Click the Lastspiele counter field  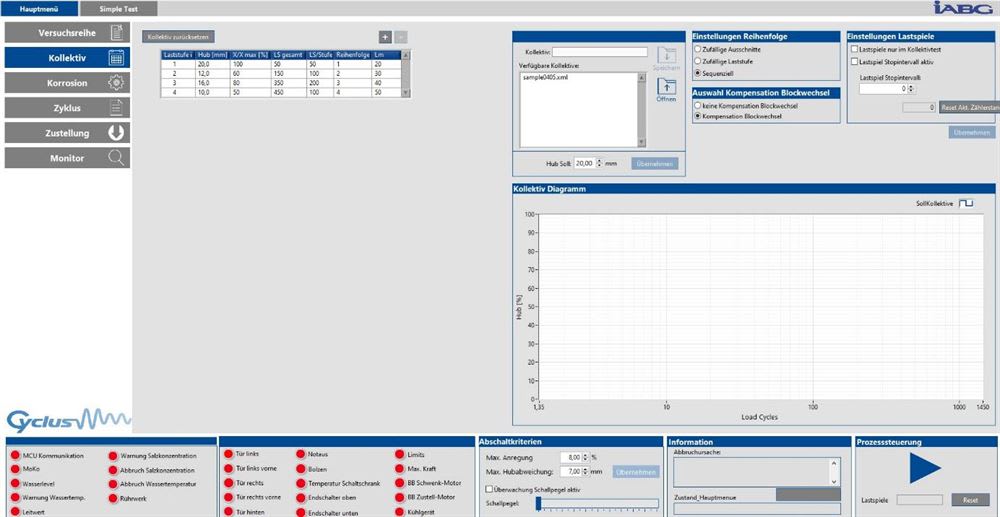click(919, 500)
